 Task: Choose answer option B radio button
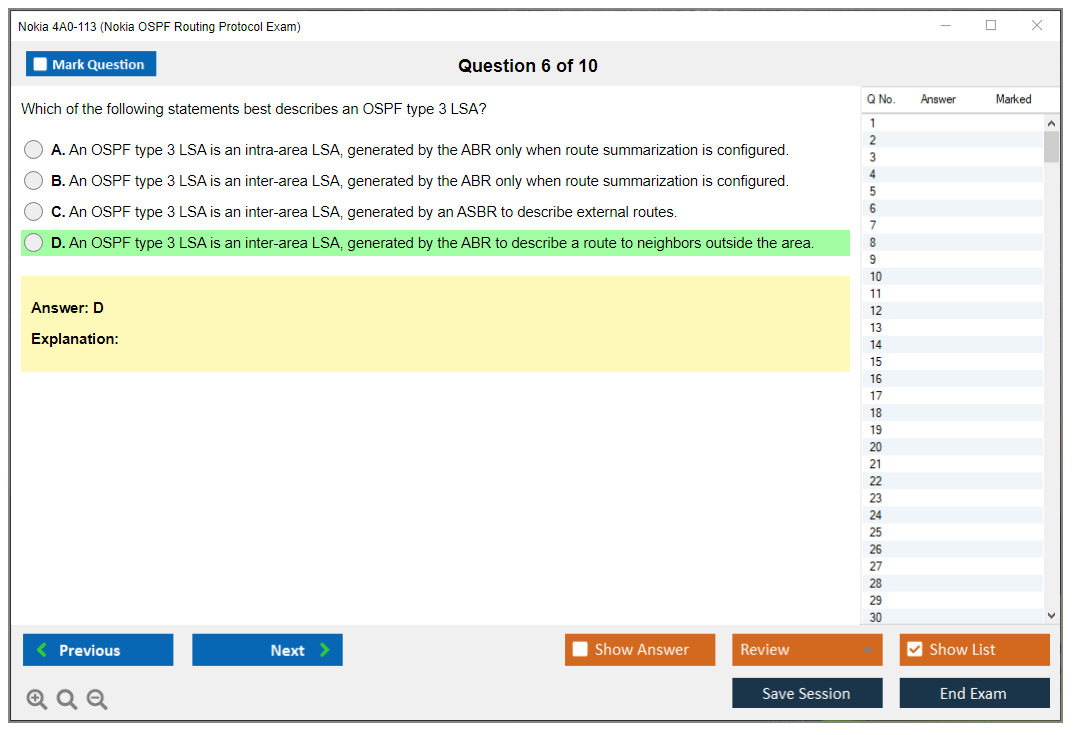(33, 181)
